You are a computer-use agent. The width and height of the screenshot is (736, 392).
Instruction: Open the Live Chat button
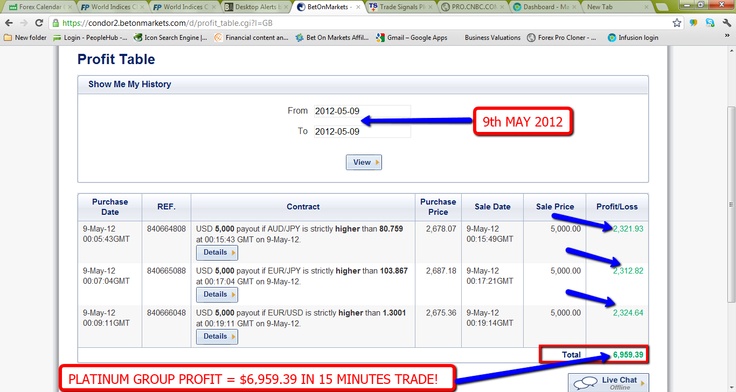pyautogui.click(x=608, y=383)
